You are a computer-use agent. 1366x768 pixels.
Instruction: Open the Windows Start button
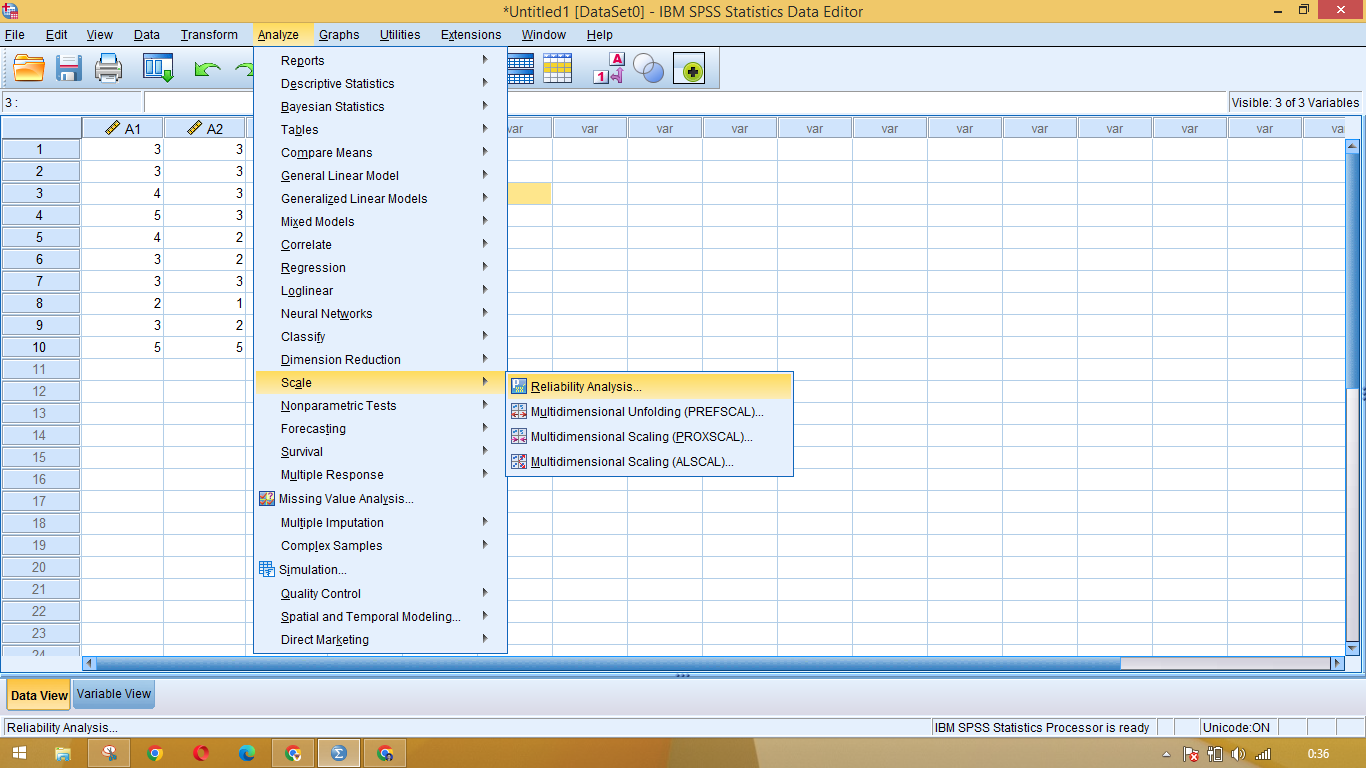click(20, 753)
